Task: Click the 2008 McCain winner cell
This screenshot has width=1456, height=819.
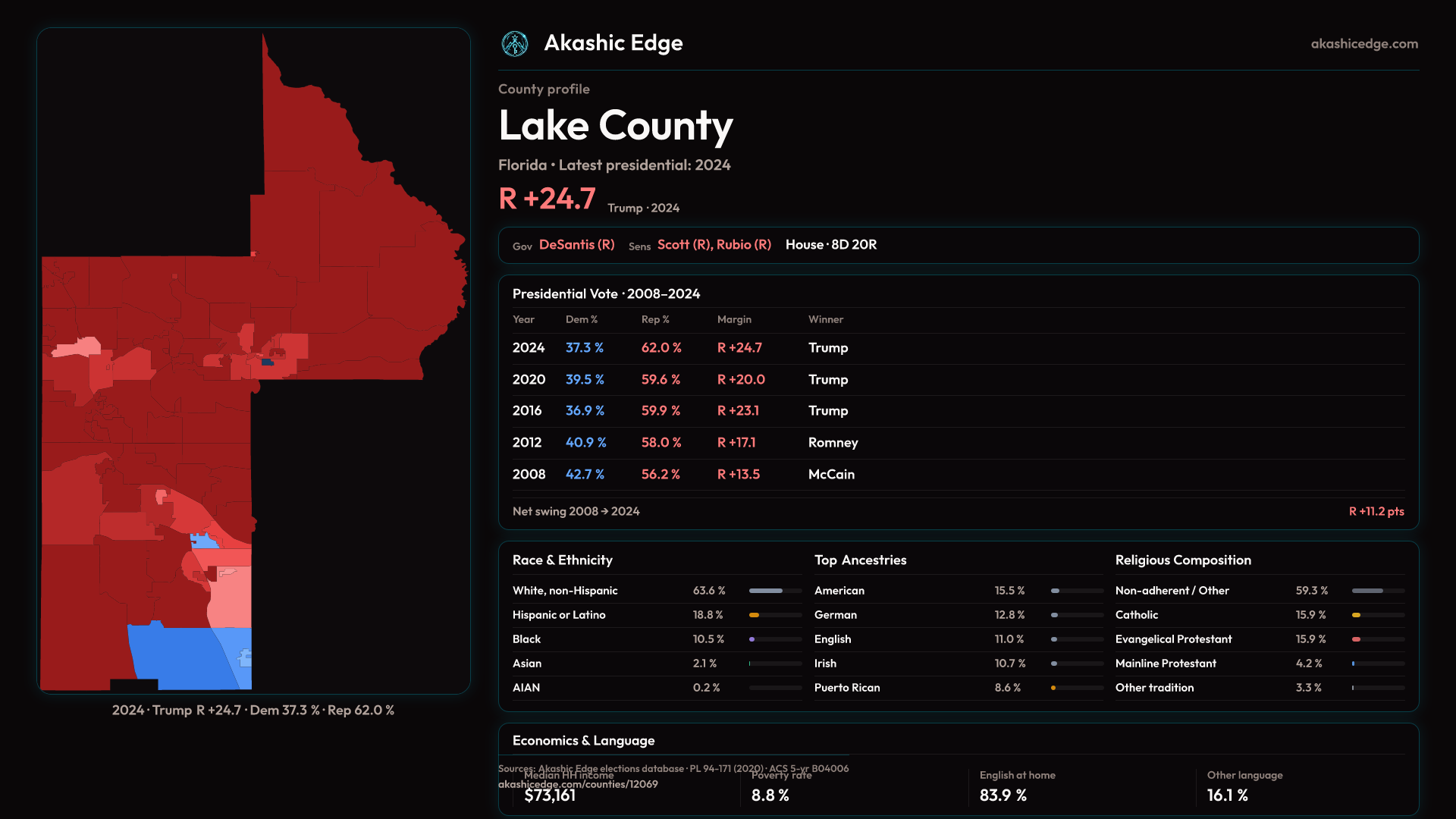Action: click(831, 475)
